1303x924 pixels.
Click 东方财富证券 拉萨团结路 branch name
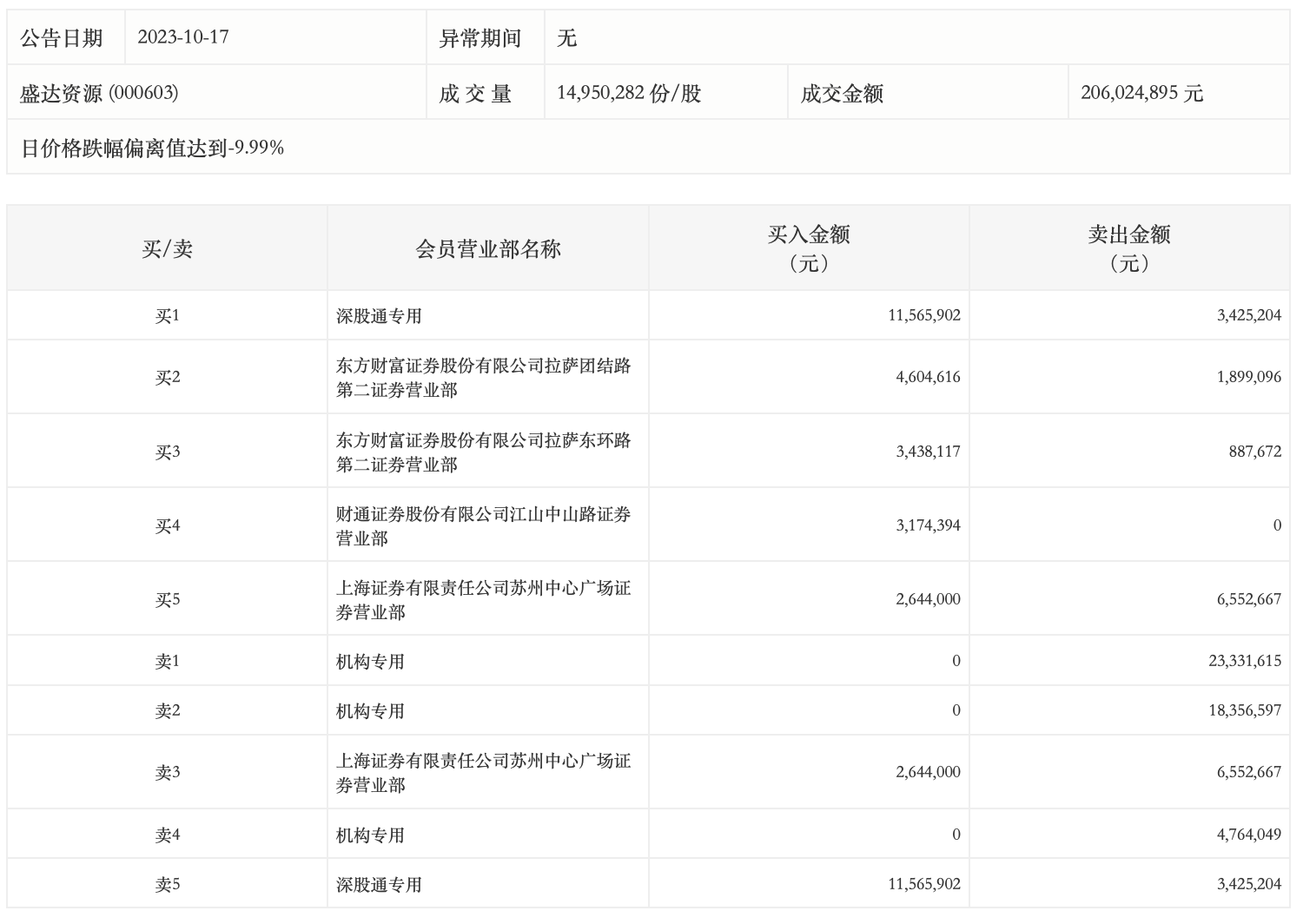point(483,378)
